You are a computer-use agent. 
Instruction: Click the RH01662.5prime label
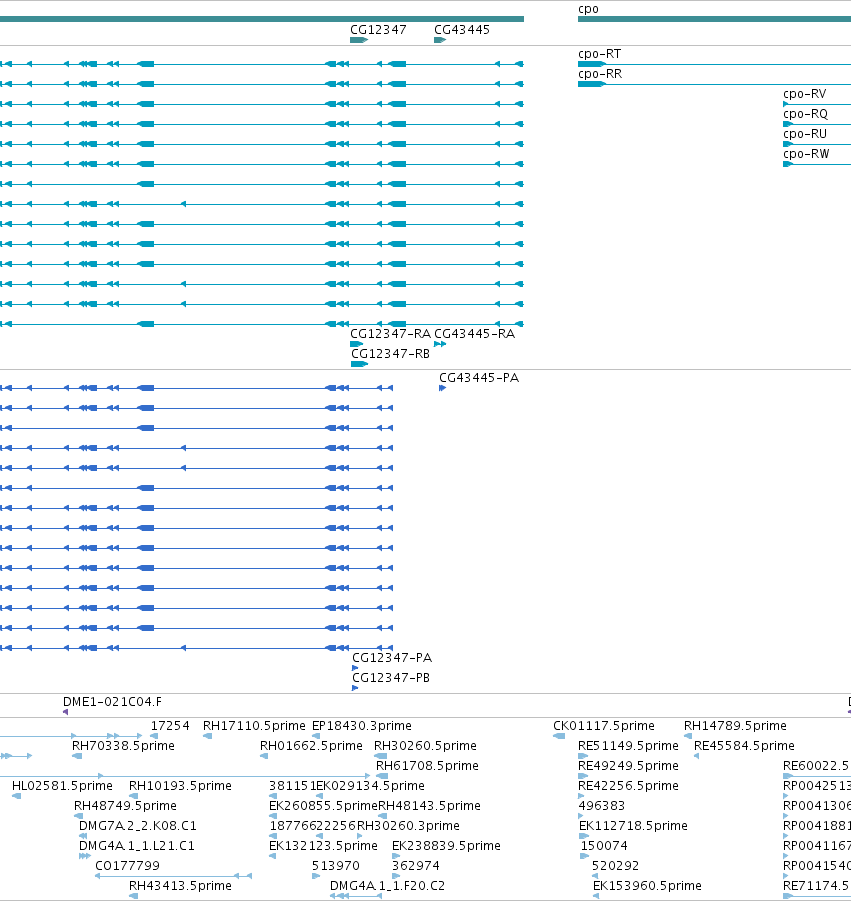[311, 746]
